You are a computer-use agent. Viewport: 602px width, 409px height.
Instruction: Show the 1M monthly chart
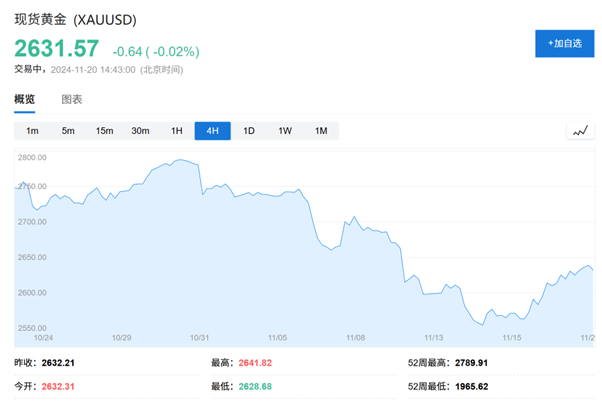(321, 131)
